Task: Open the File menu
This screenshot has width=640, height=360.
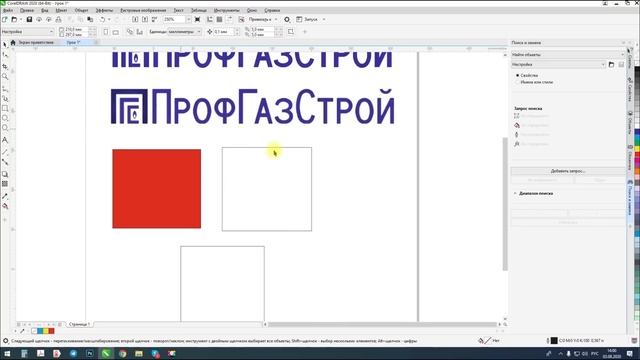Action: (x=8, y=10)
